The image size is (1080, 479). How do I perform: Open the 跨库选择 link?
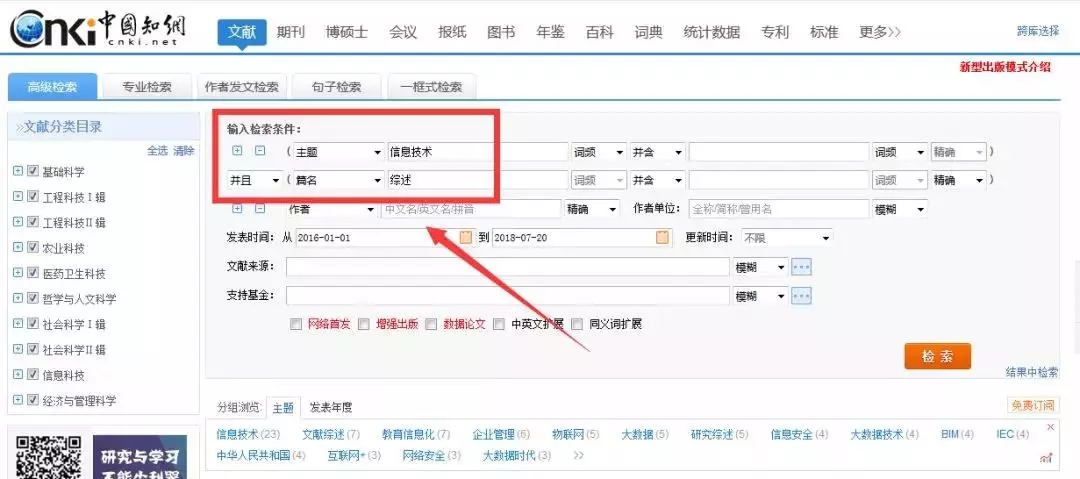1038,31
